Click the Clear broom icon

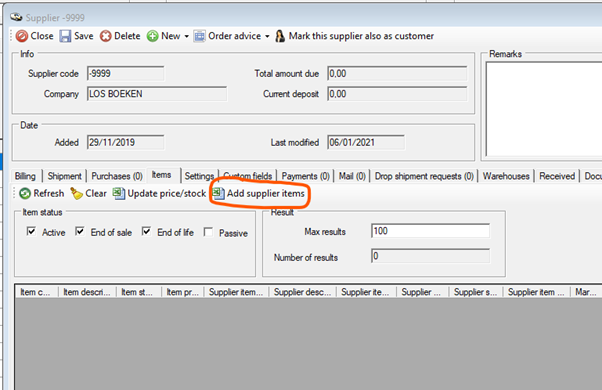tap(76, 193)
